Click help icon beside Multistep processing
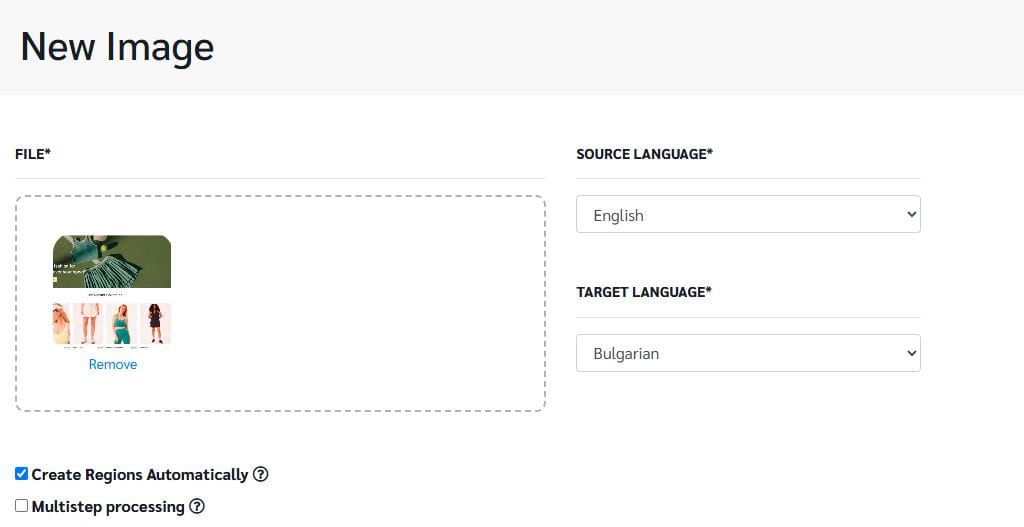The height and width of the screenshot is (527, 1024). point(197,506)
